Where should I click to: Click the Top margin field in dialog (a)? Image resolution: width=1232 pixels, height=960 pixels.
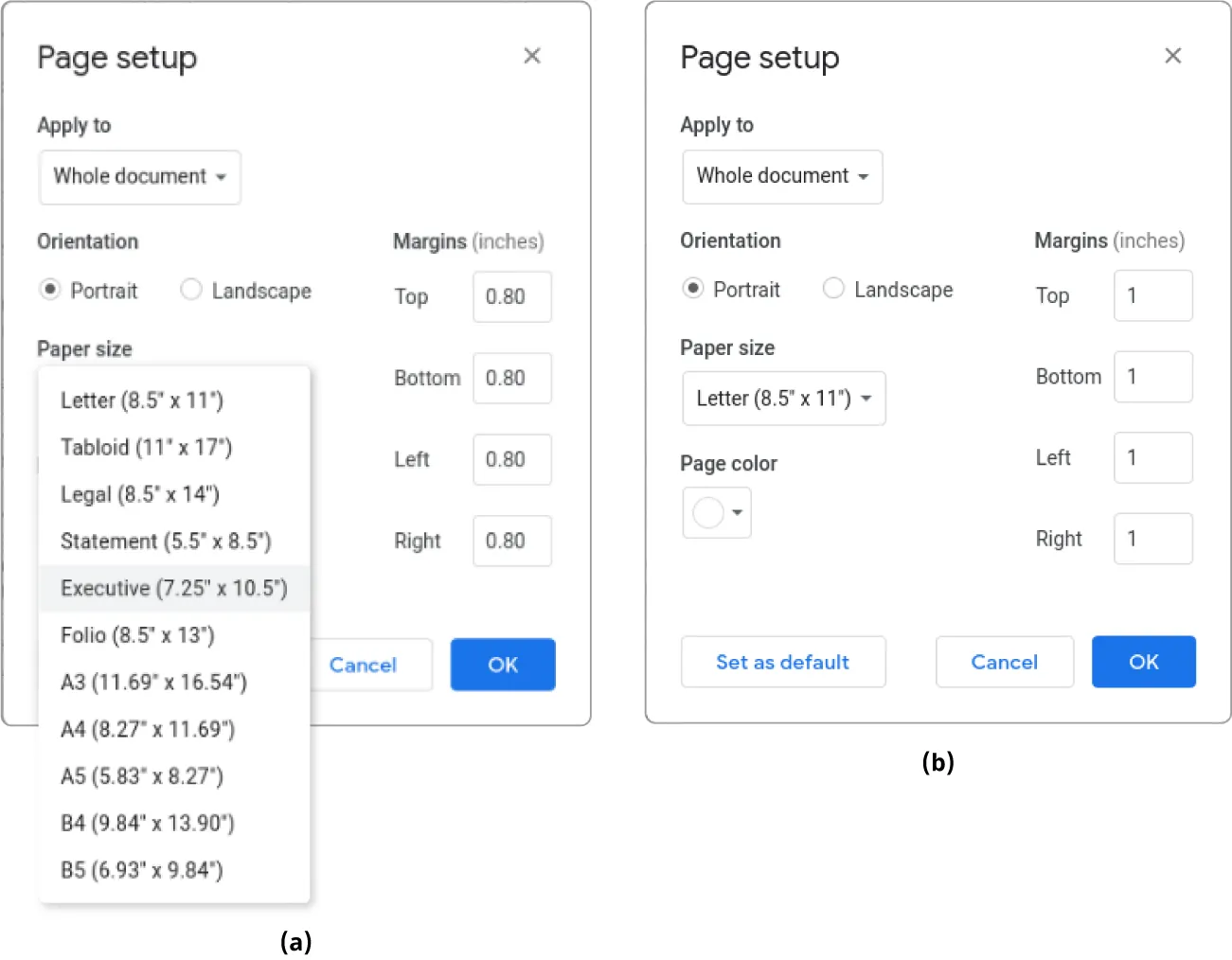(511, 296)
